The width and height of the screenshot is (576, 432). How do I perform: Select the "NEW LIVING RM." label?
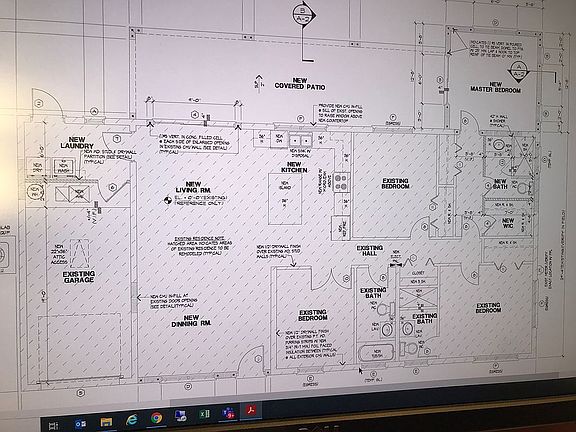tap(193, 187)
